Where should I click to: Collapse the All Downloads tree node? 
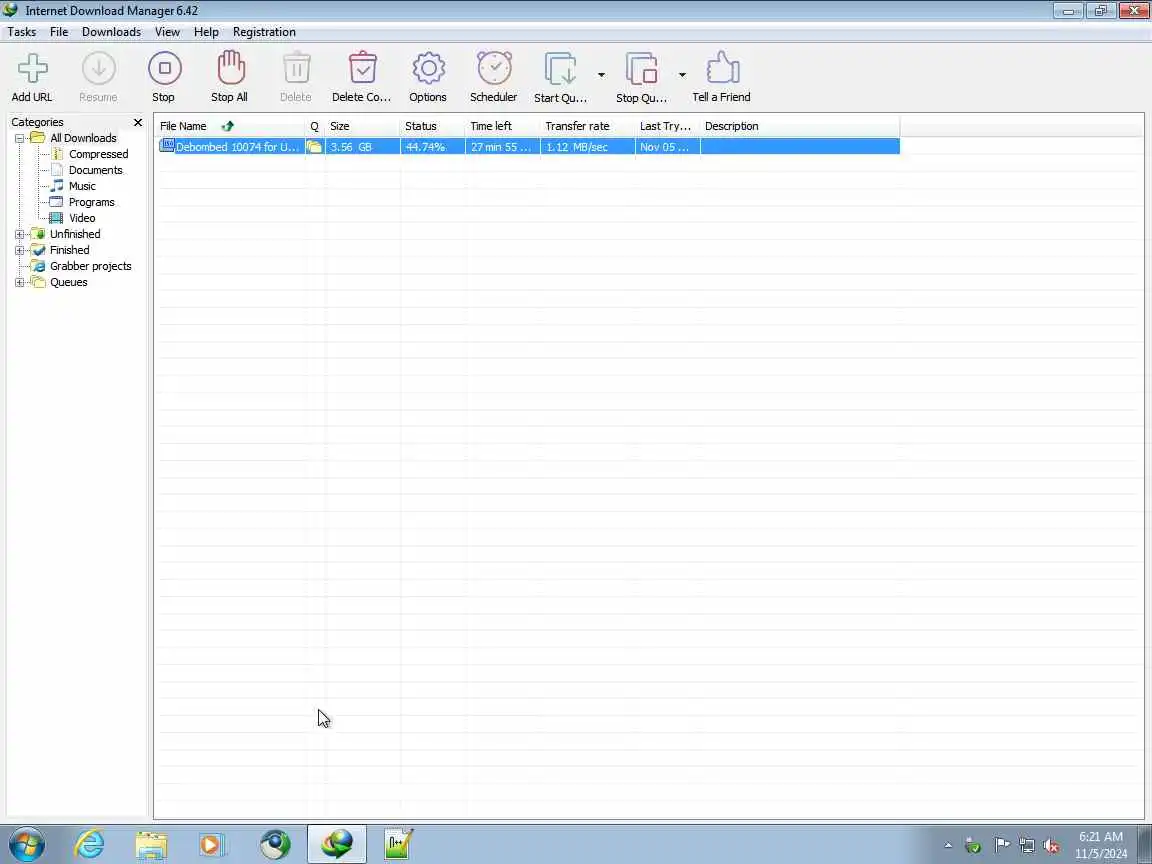tap(20, 138)
